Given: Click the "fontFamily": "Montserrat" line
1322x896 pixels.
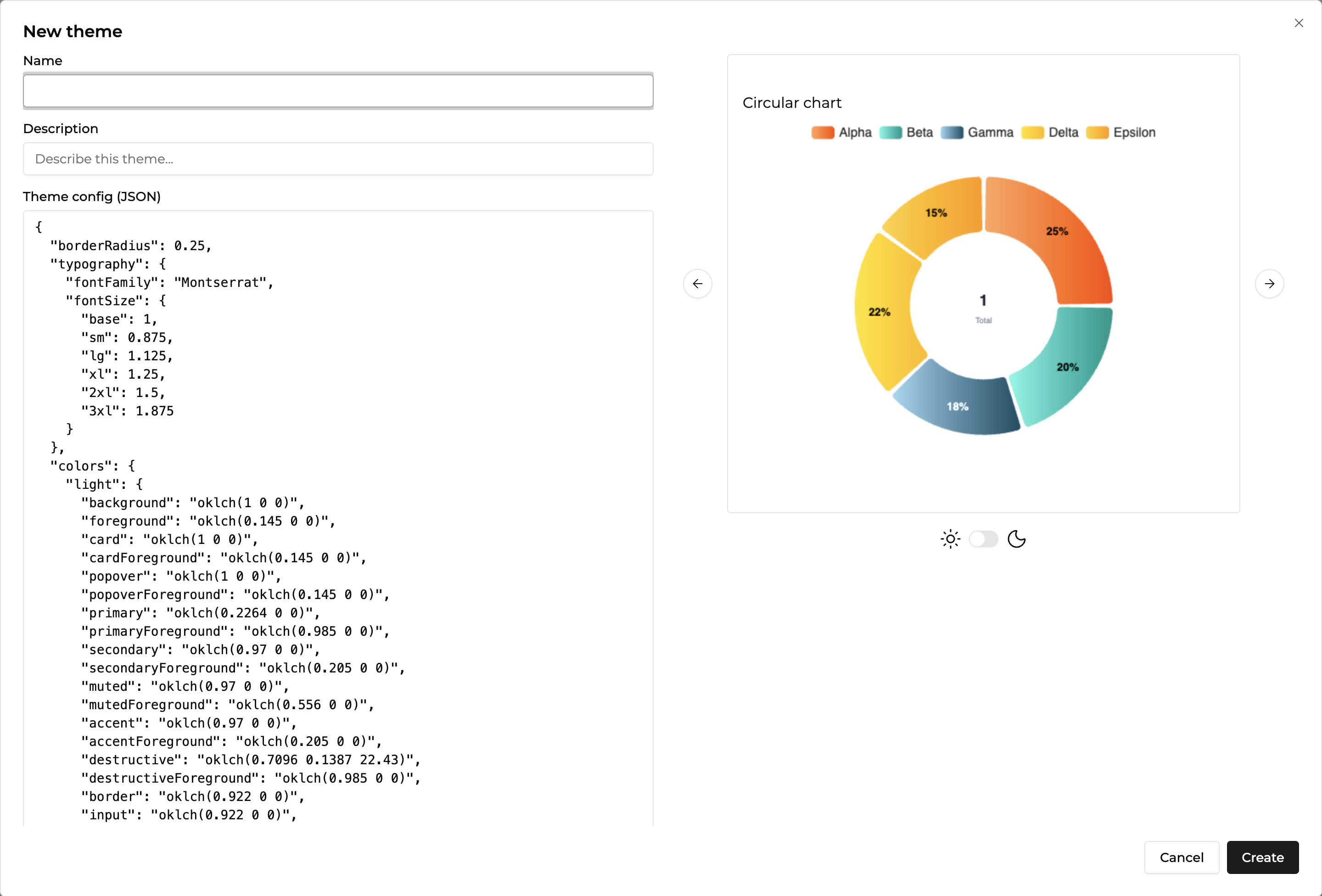Looking at the screenshot, I should (169, 283).
